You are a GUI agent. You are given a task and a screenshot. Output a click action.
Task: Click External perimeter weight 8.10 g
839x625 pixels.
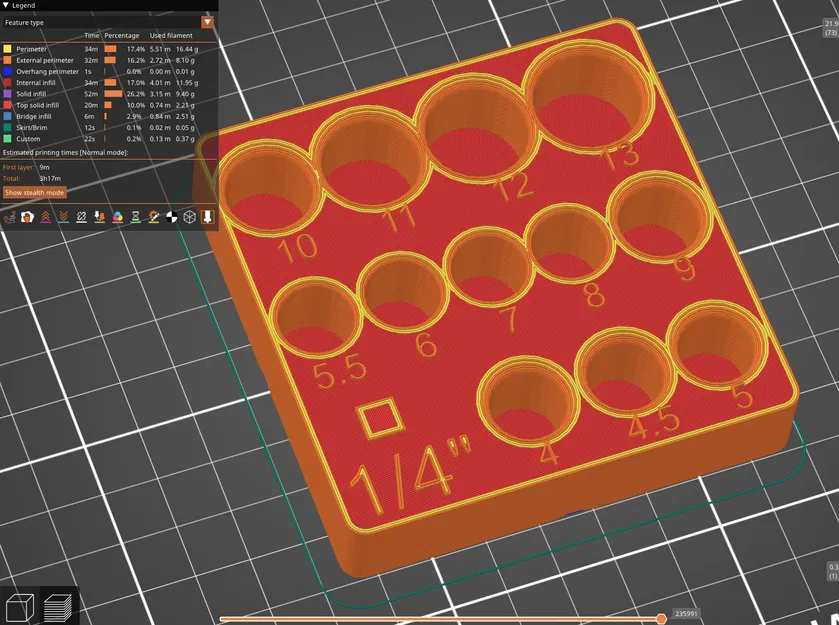pos(185,60)
